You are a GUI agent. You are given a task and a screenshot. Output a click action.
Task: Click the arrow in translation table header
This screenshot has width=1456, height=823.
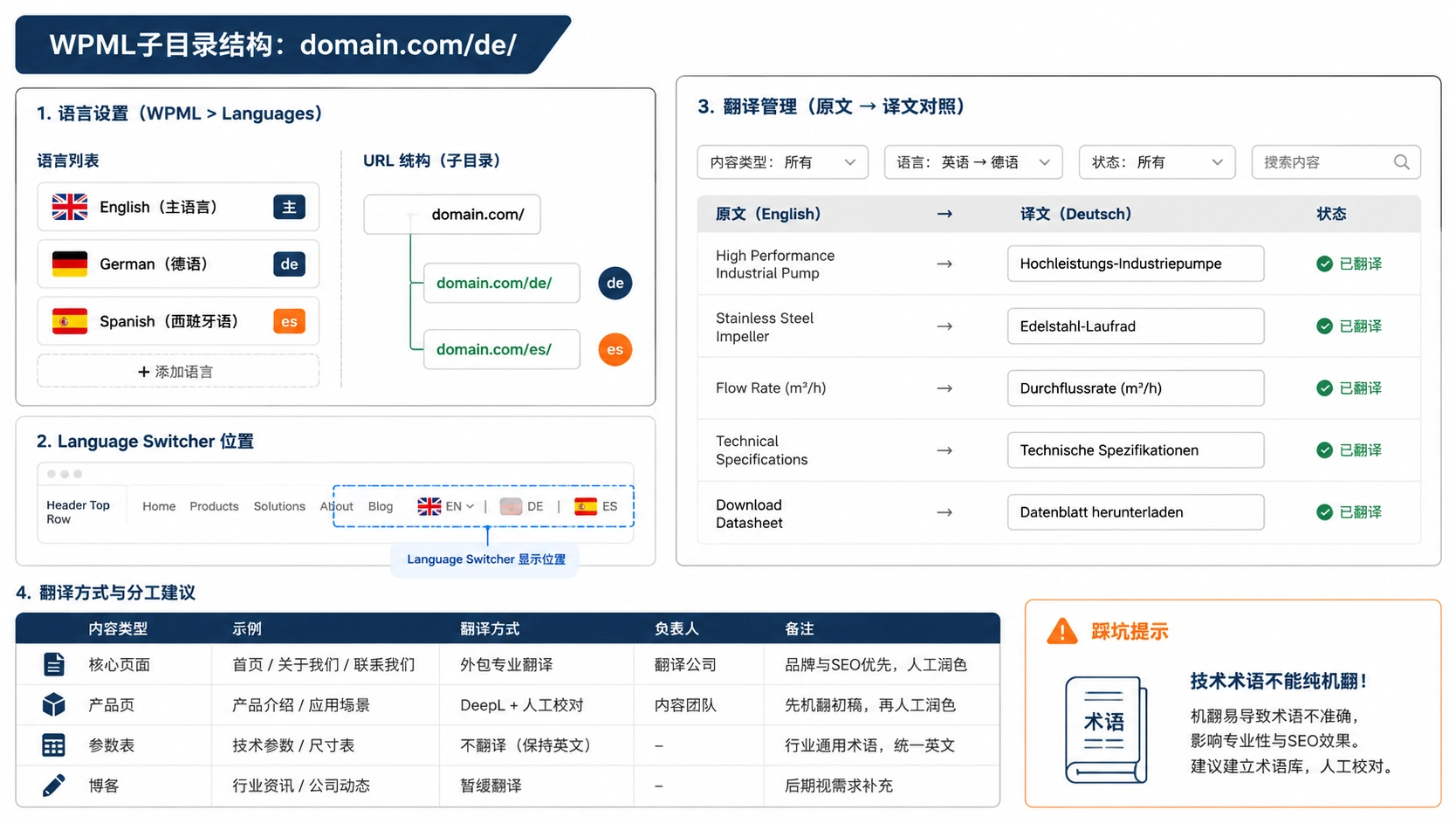944,214
